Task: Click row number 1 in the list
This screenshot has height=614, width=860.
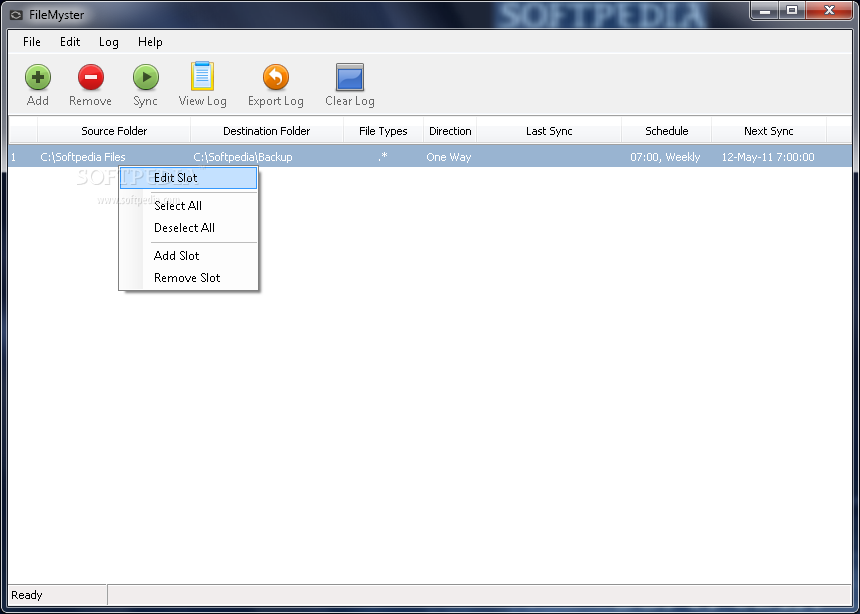Action: click(14, 157)
